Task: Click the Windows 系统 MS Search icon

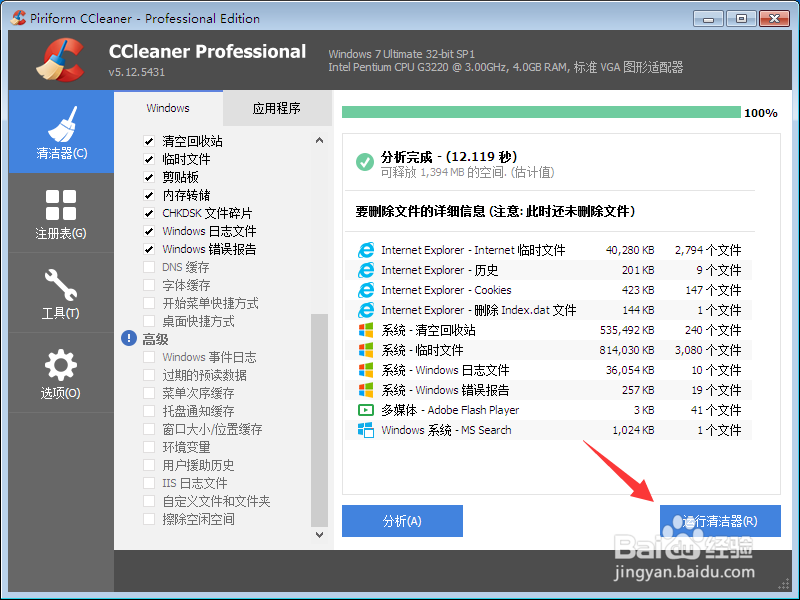Action: [x=366, y=430]
